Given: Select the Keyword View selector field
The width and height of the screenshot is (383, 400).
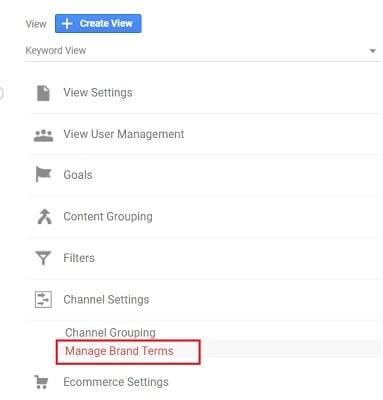Looking at the screenshot, I should [x=203, y=51].
